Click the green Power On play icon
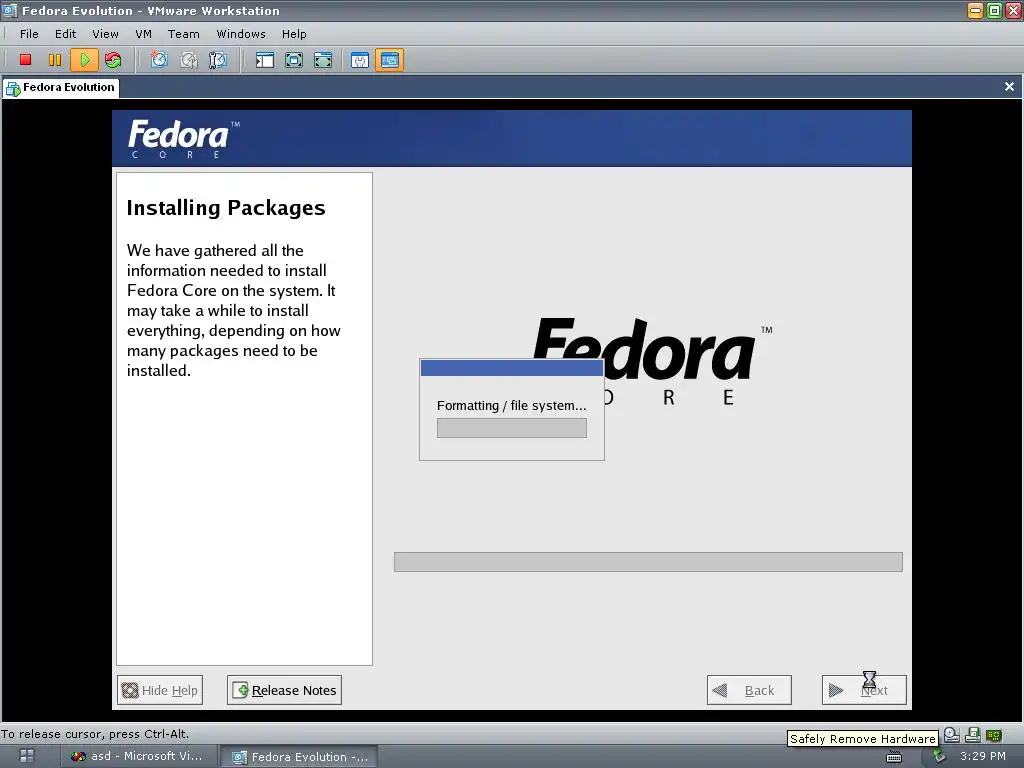 84,60
